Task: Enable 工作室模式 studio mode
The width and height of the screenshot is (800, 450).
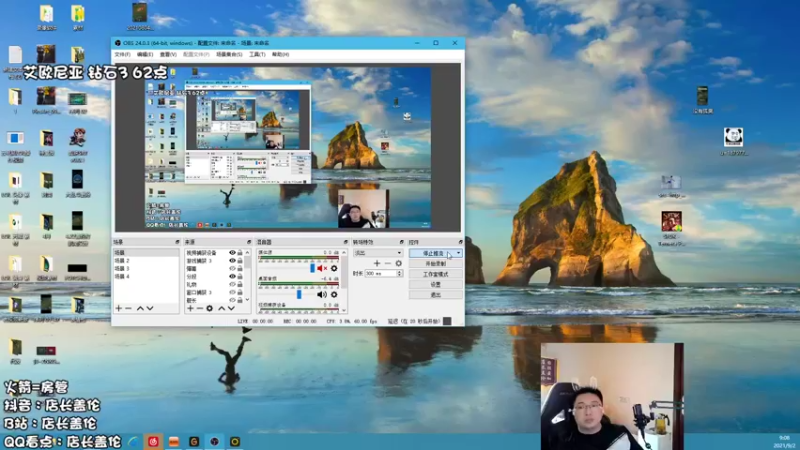Action: [x=436, y=274]
